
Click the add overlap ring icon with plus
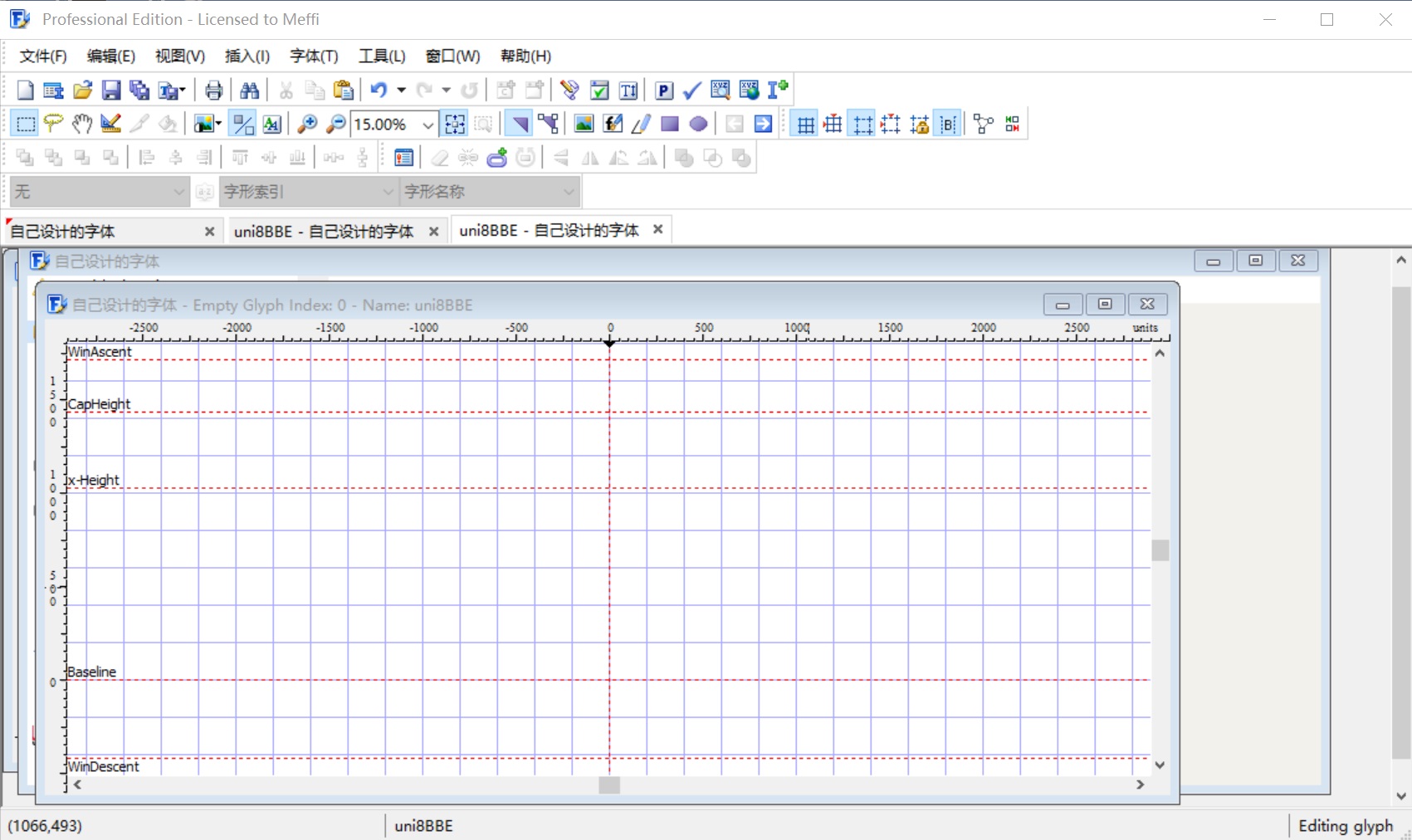pos(497,158)
